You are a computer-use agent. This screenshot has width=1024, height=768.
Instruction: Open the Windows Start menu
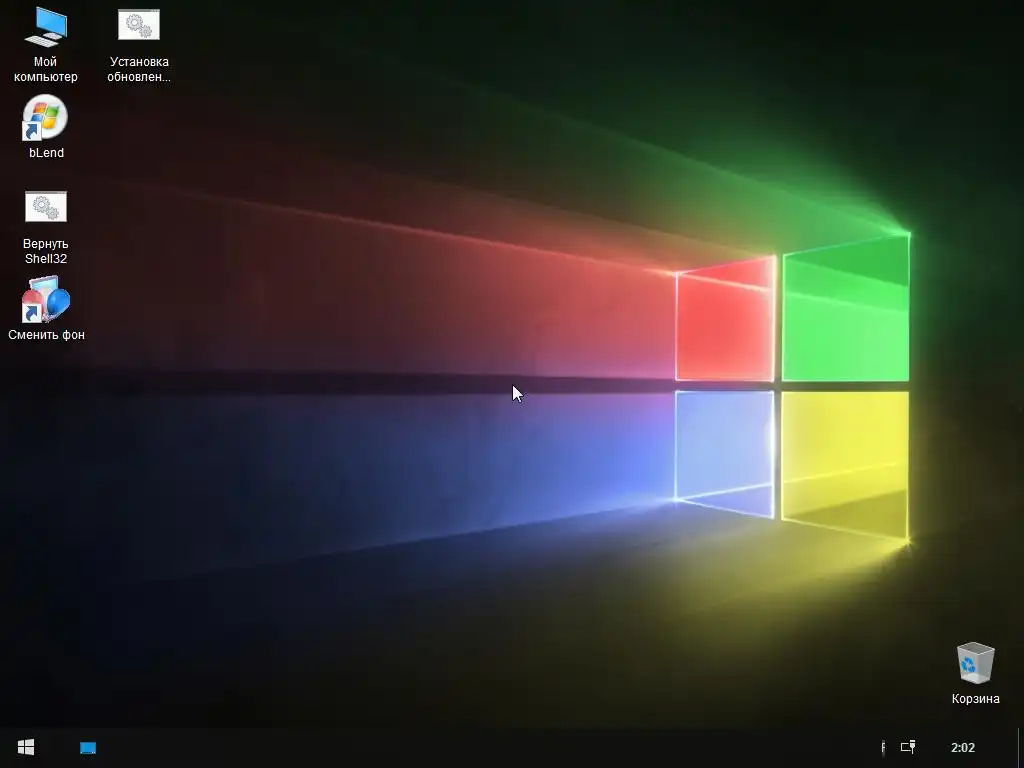[26, 747]
